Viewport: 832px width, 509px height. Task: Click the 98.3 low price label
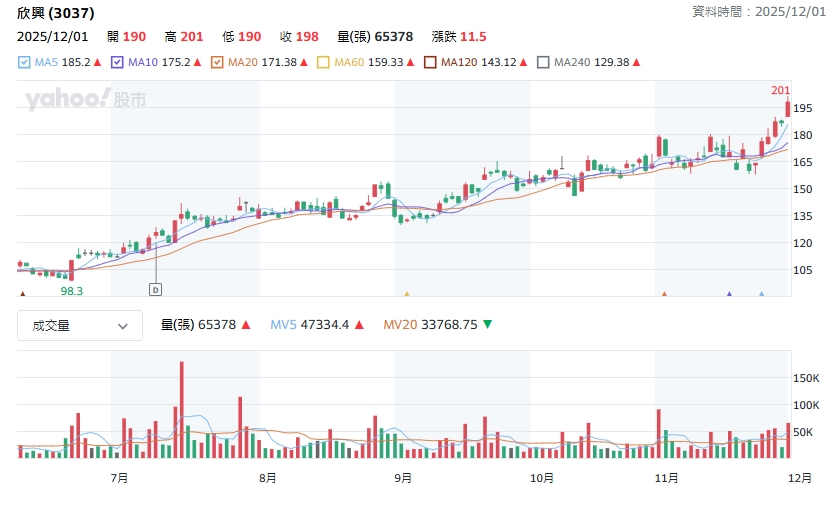71,291
